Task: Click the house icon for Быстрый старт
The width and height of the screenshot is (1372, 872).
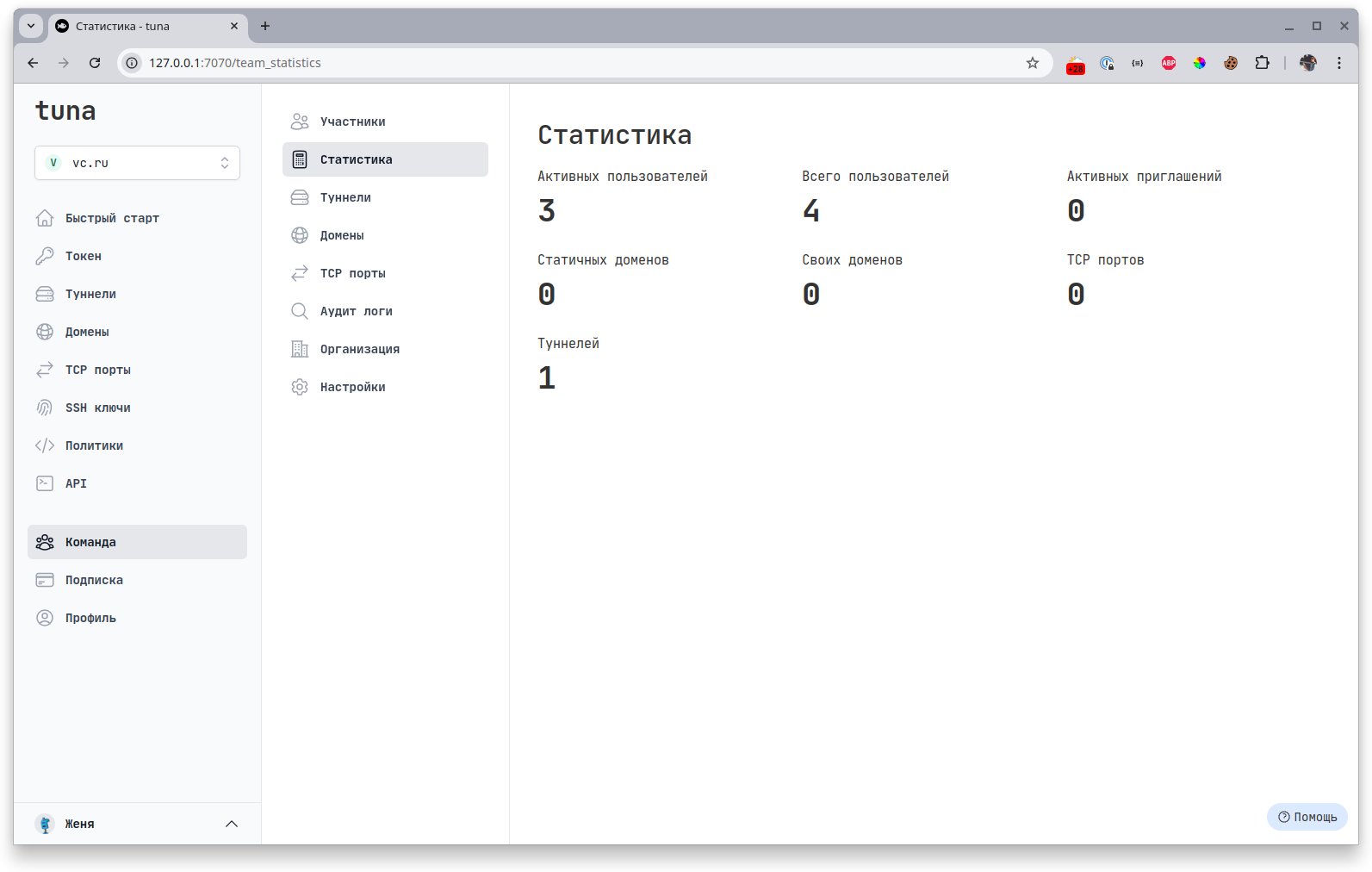Action: tap(45, 218)
